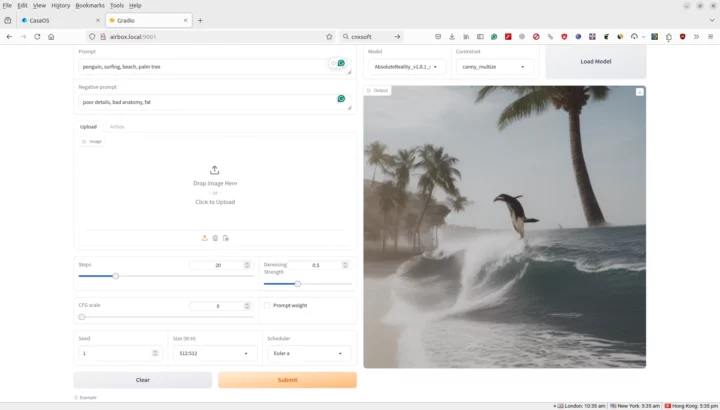Screen dimensions: 720x410
Task: Click the red Adobe Acrobat extension icon
Action: point(508,37)
